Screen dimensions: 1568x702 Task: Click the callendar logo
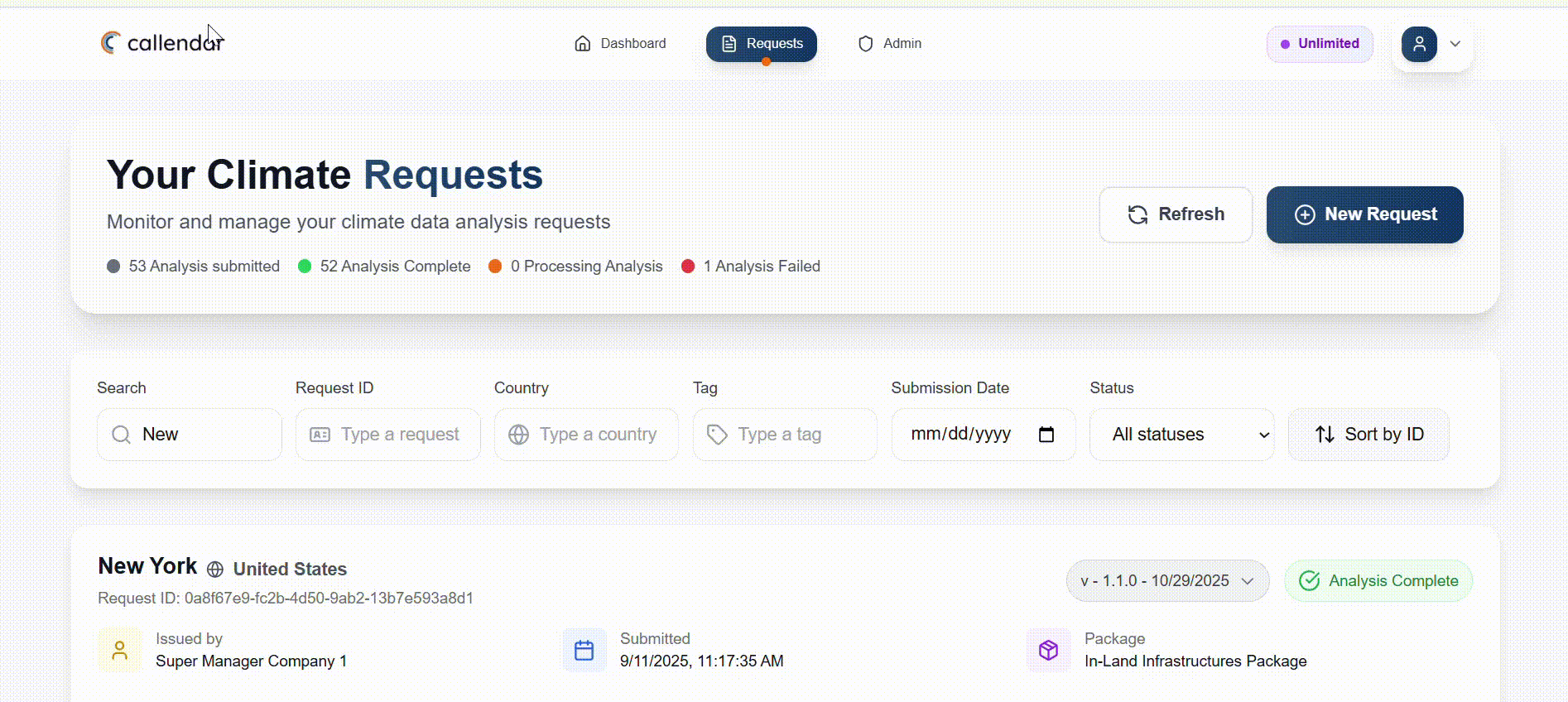pos(162,42)
